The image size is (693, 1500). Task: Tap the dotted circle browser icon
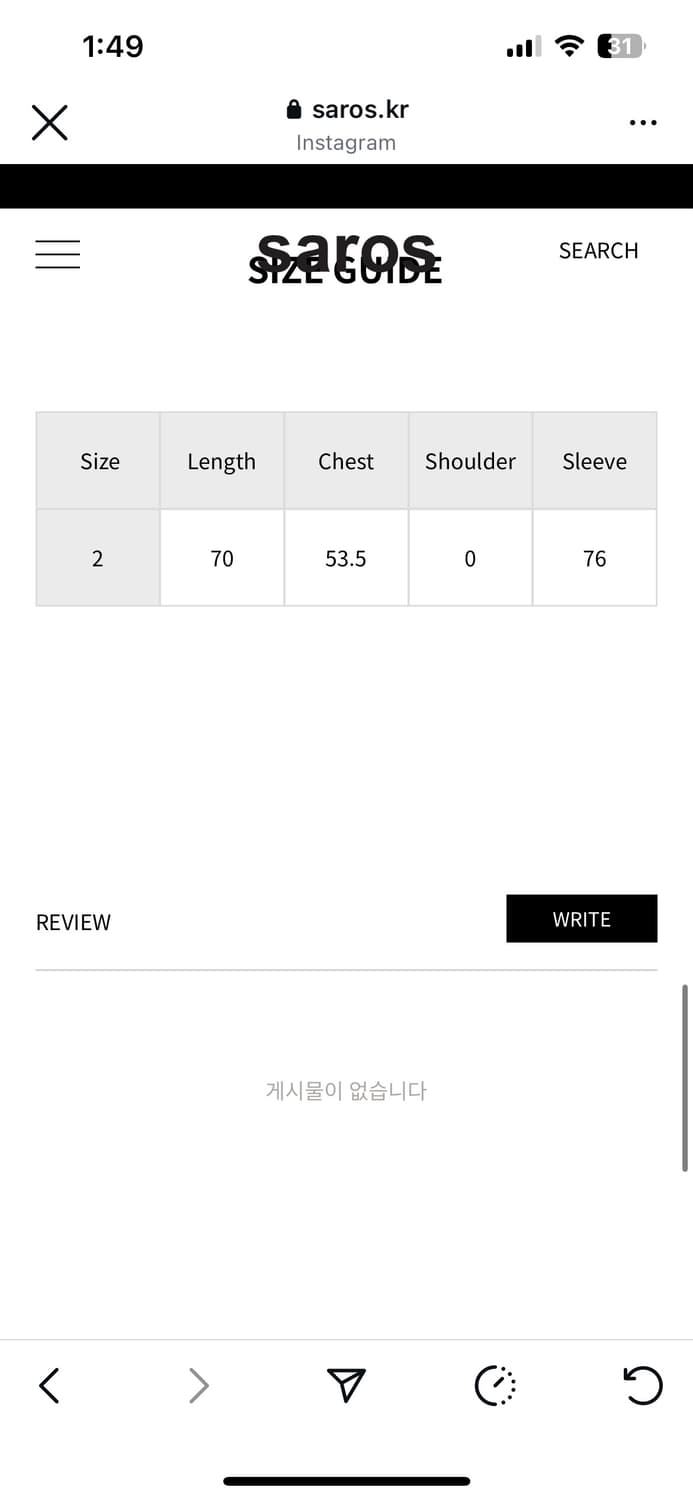click(x=494, y=1385)
